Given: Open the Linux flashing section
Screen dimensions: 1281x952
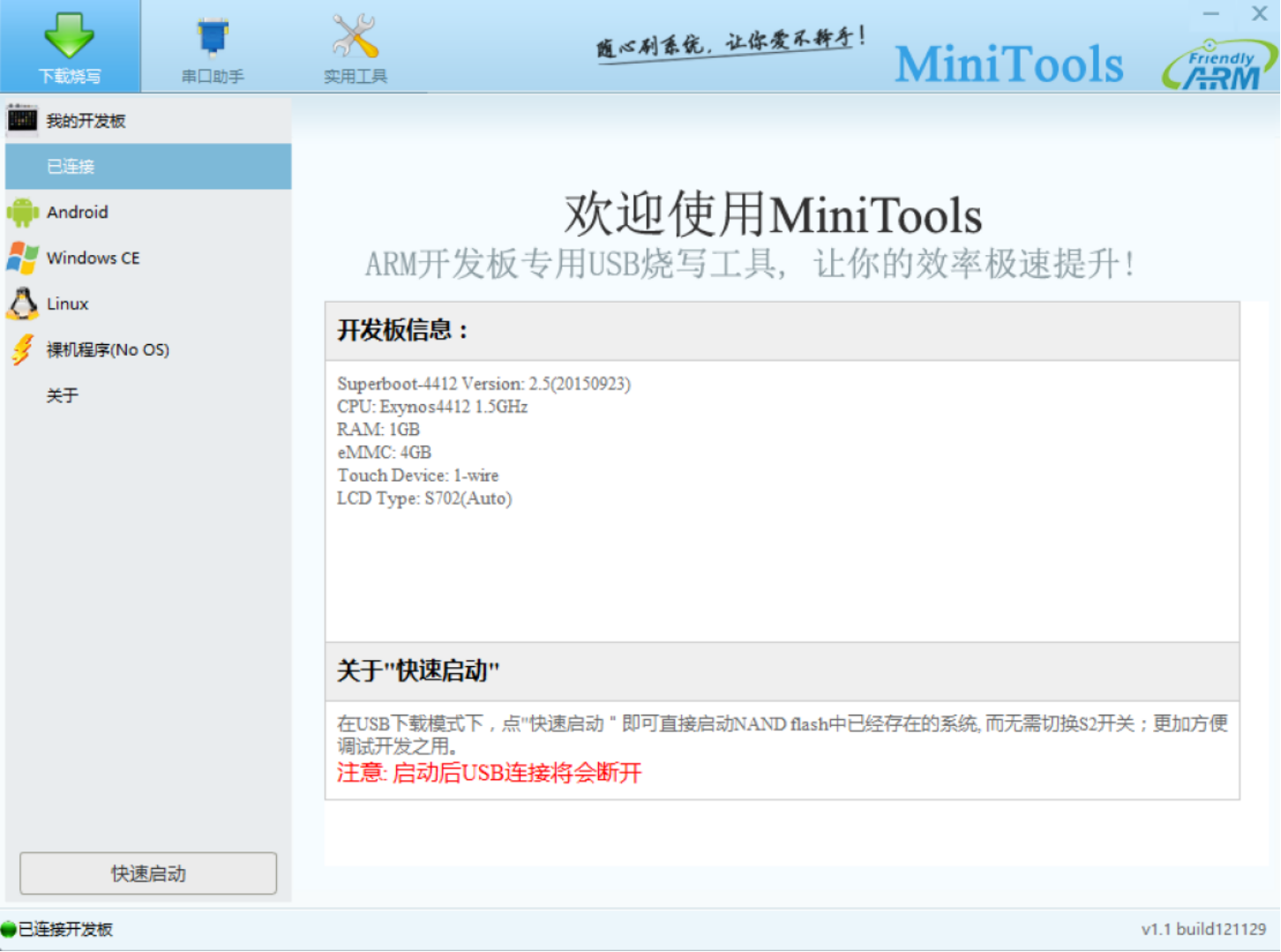Looking at the screenshot, I should pyautogui.click(x=148, y=304).
